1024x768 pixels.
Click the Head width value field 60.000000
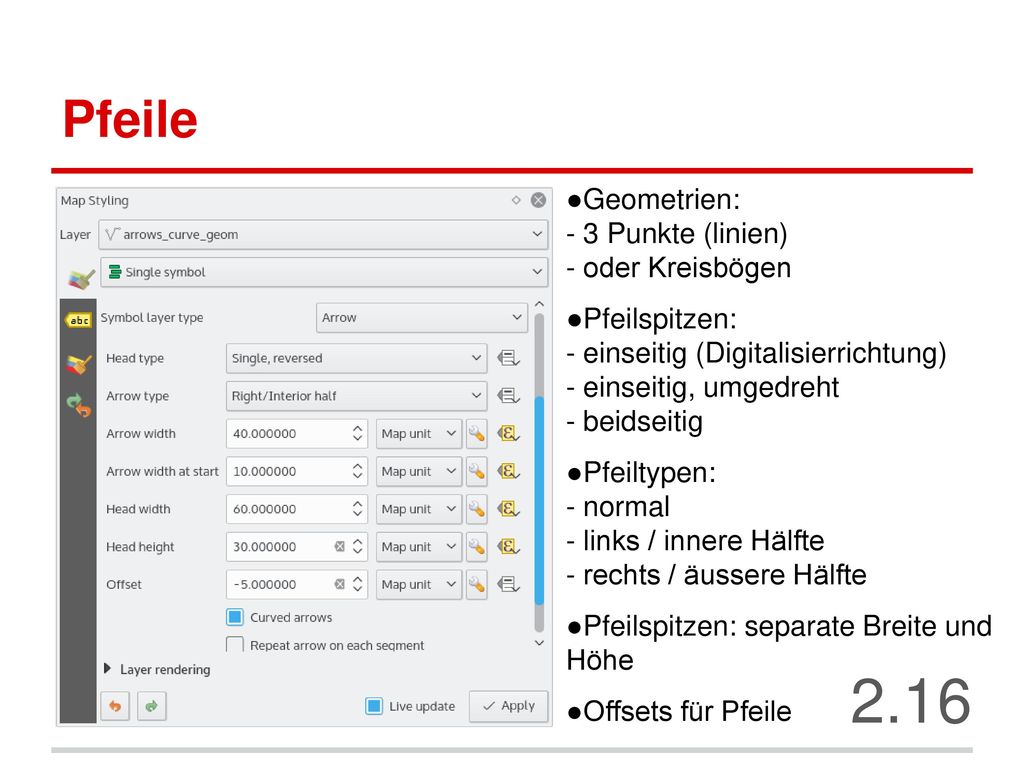click(x=296, y=509)
